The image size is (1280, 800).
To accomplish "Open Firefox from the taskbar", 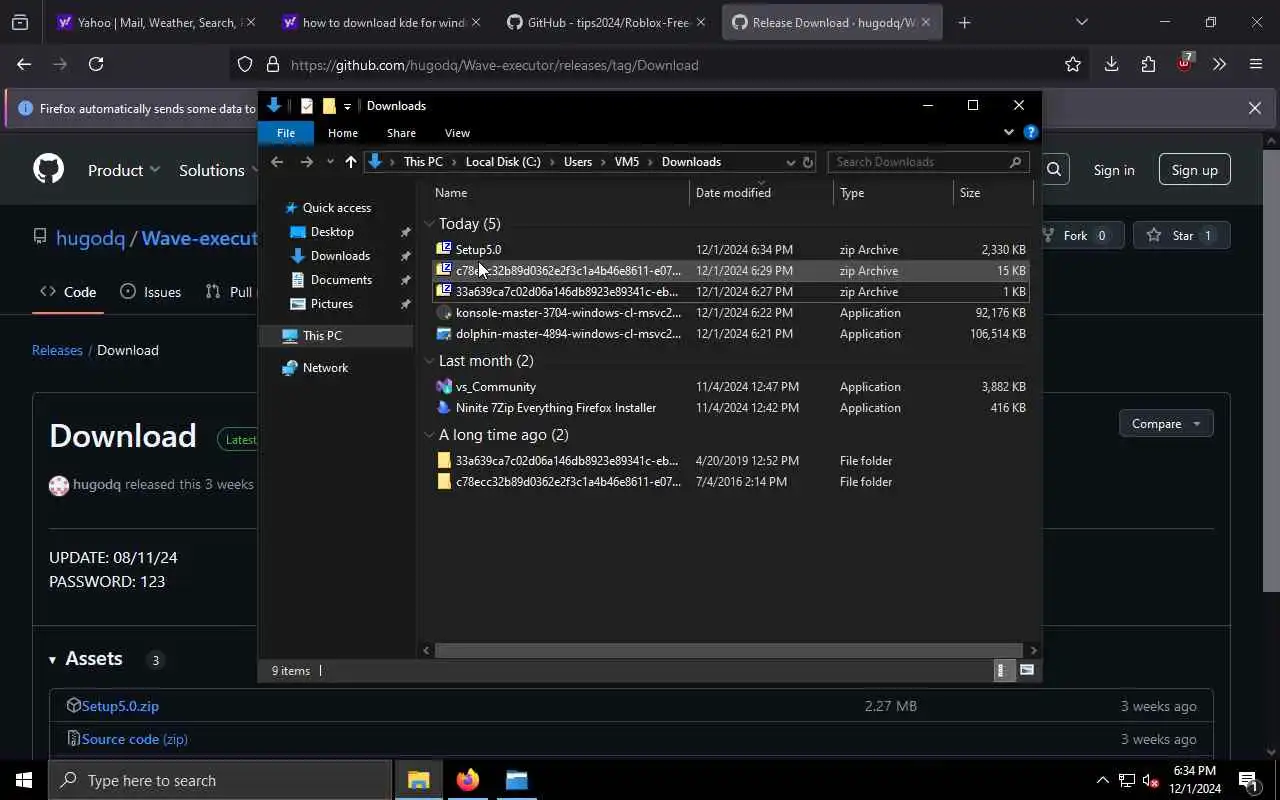I will click(x=467, y=780).
